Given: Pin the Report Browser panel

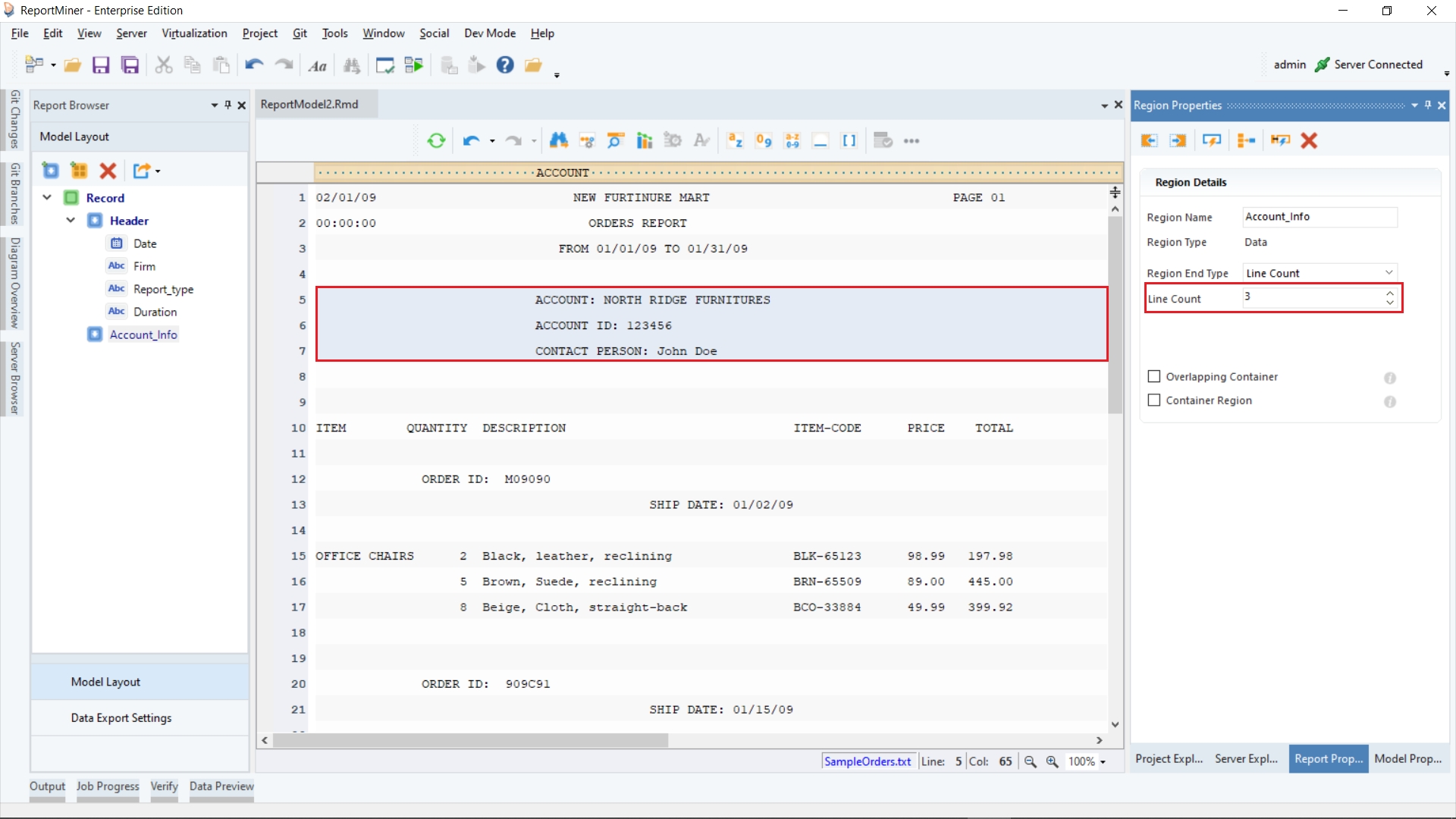Looking at the screenshot, I should tap(227, 105).
